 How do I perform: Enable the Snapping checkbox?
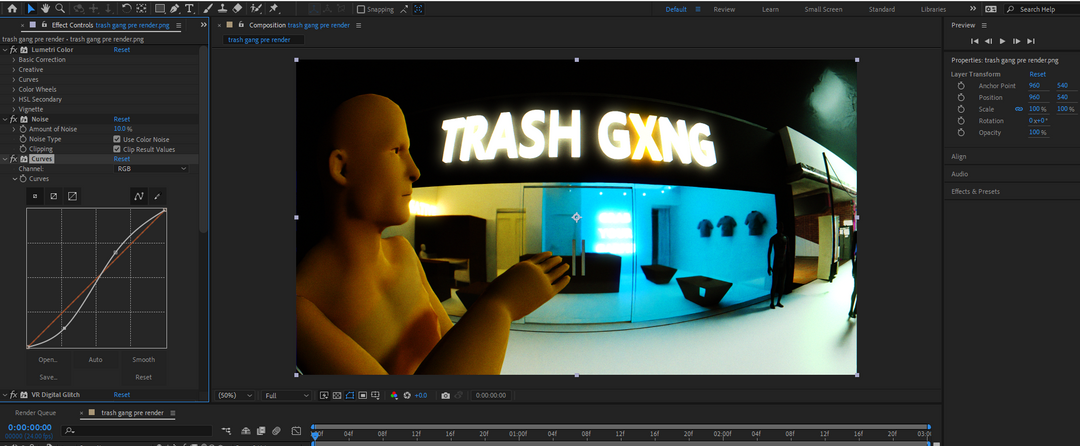(363, 9)
